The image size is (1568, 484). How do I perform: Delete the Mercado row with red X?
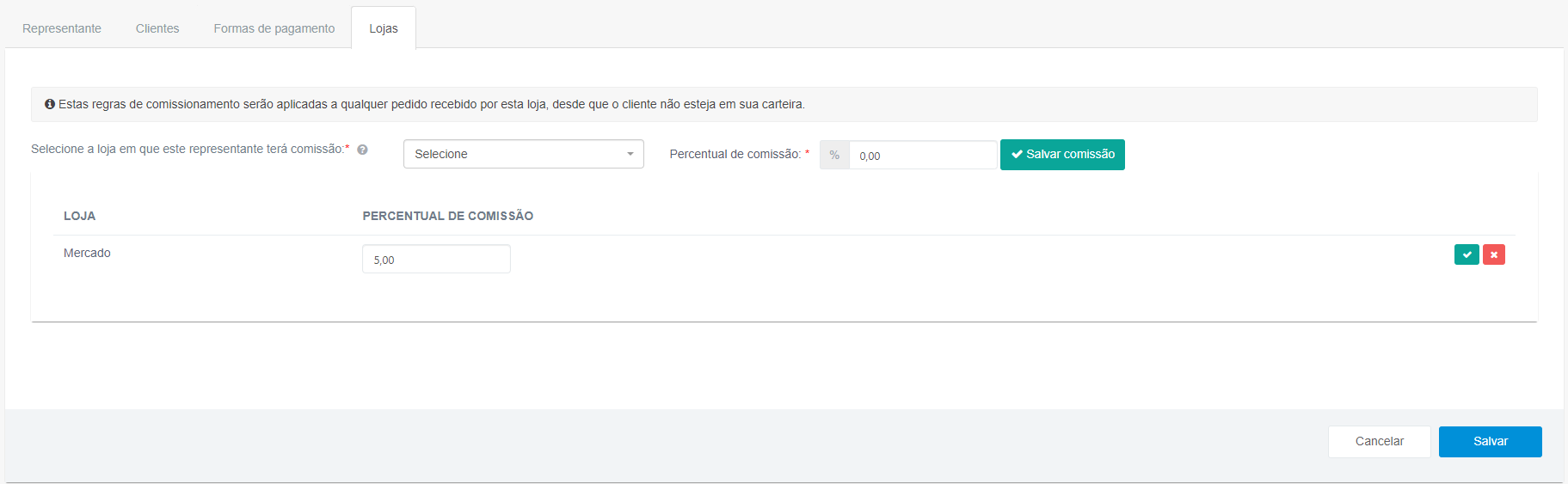(1494, 254)
